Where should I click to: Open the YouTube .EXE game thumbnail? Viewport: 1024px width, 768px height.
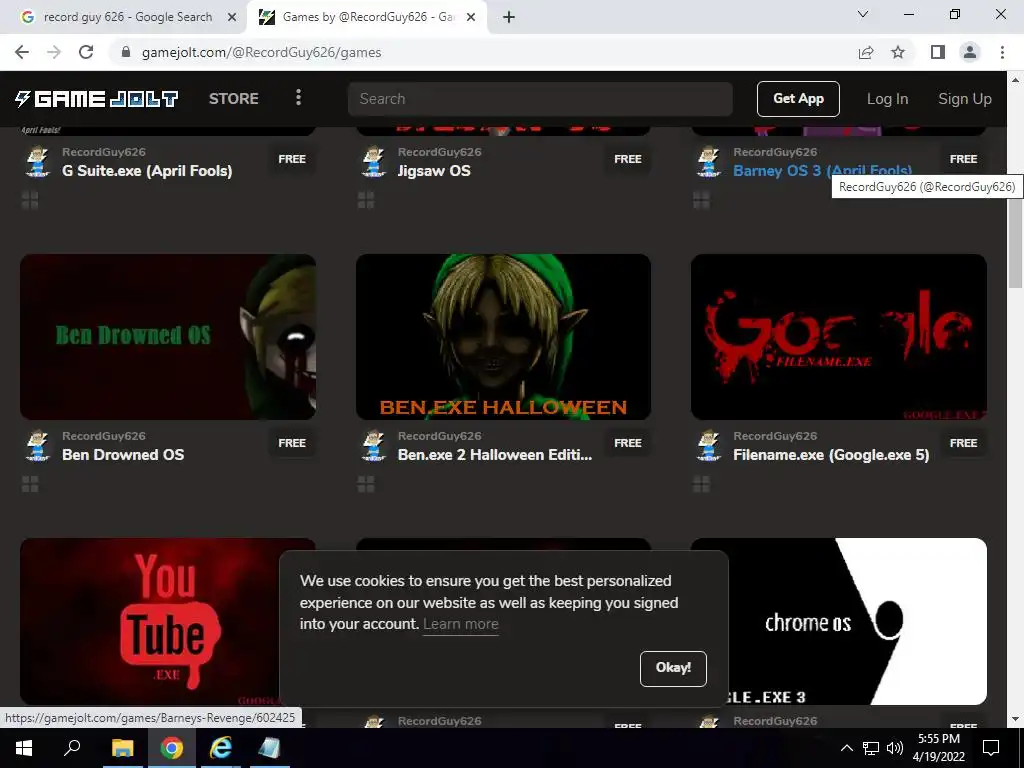(x=150, y=621)
